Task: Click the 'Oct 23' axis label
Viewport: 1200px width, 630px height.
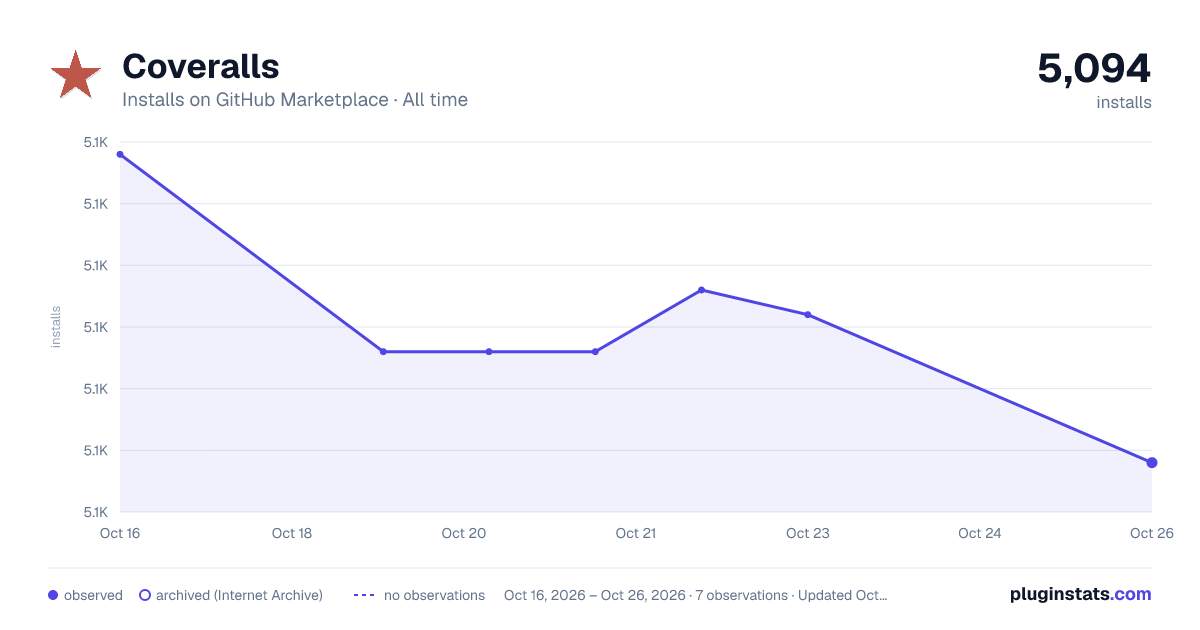Action: 808,533
